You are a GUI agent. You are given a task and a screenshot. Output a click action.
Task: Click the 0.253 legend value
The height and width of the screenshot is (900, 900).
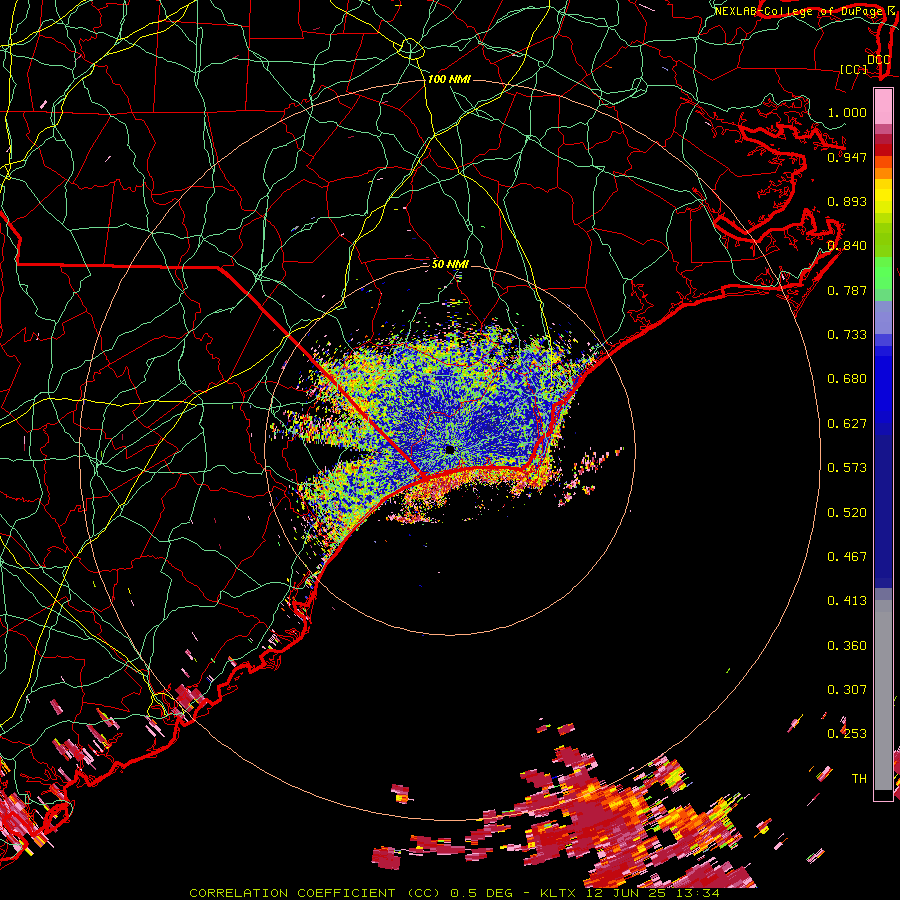pos(847,734)
